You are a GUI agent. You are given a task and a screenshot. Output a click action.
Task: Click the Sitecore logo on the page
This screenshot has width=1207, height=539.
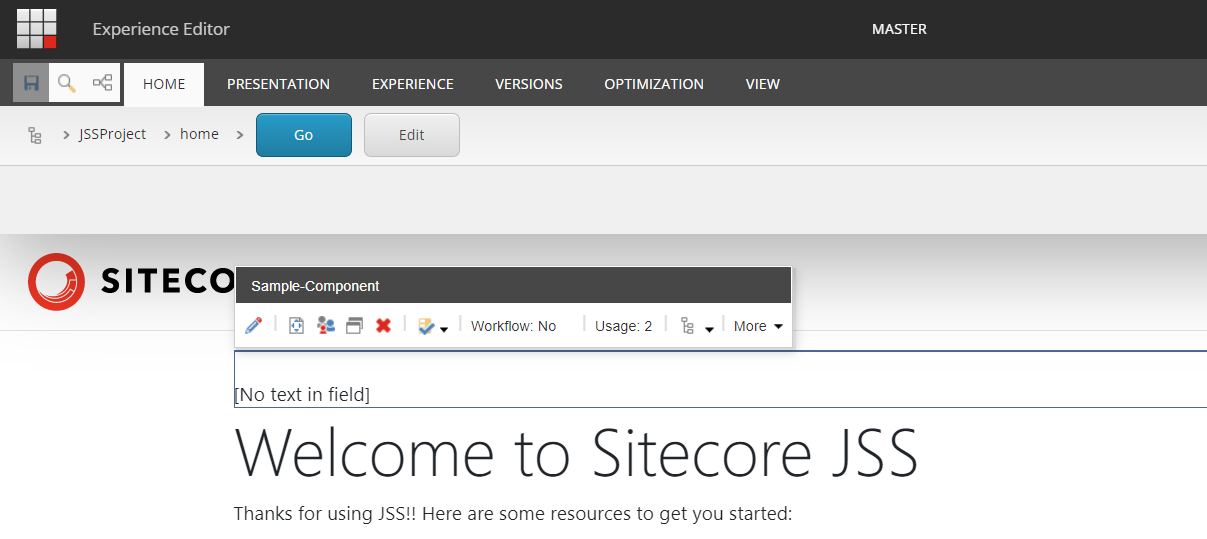click(x=131, y=282)
